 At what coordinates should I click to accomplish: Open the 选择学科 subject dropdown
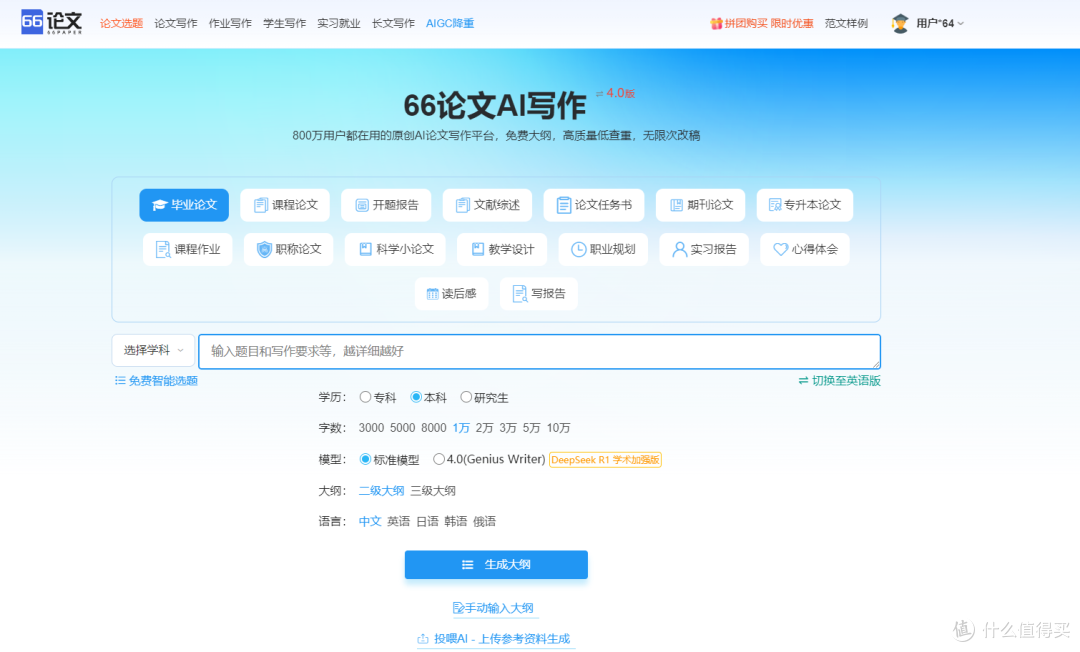pyautogui.click(x=153, y=351)
